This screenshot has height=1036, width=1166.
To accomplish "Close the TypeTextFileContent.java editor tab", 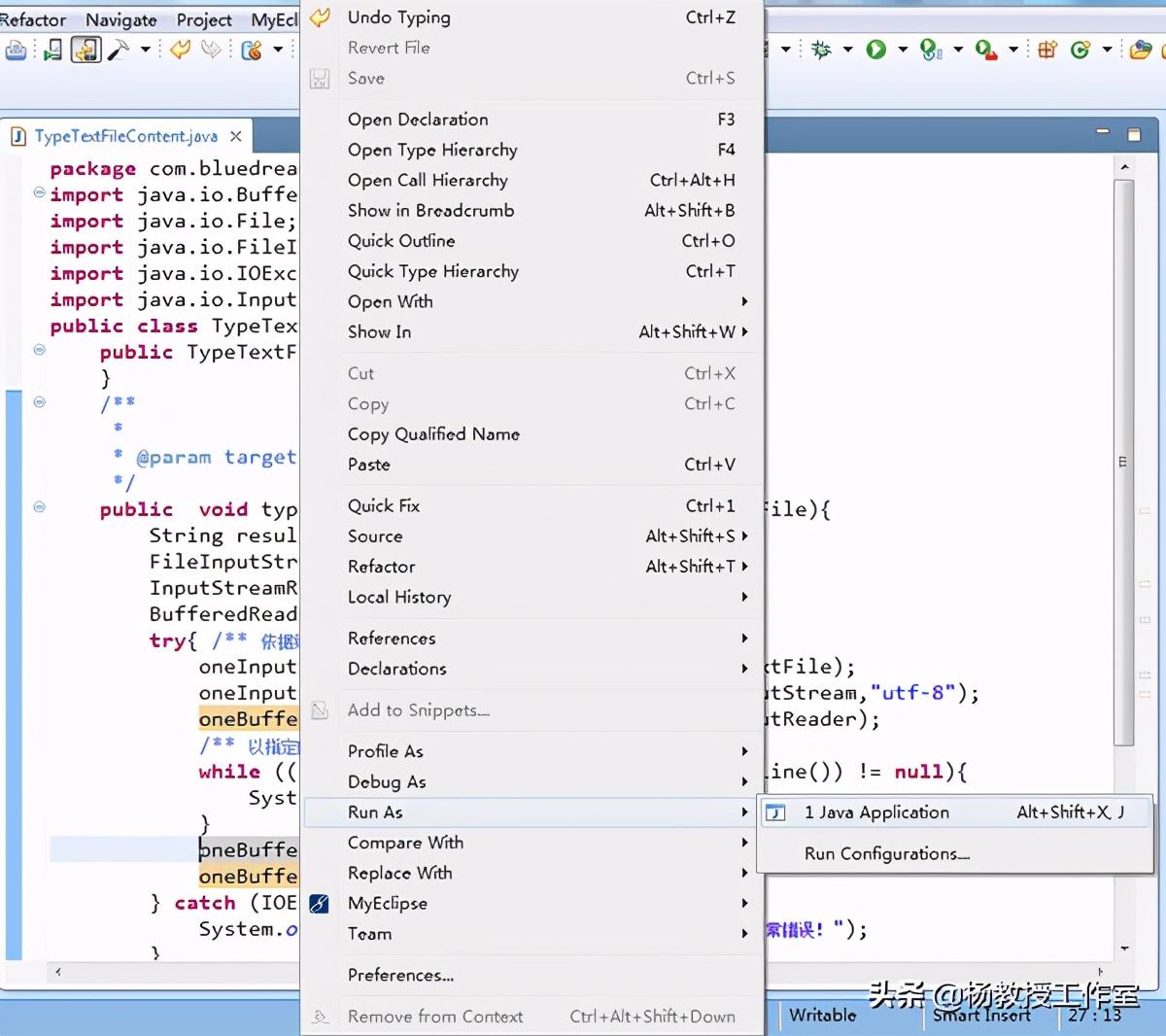I will (235, 136).
